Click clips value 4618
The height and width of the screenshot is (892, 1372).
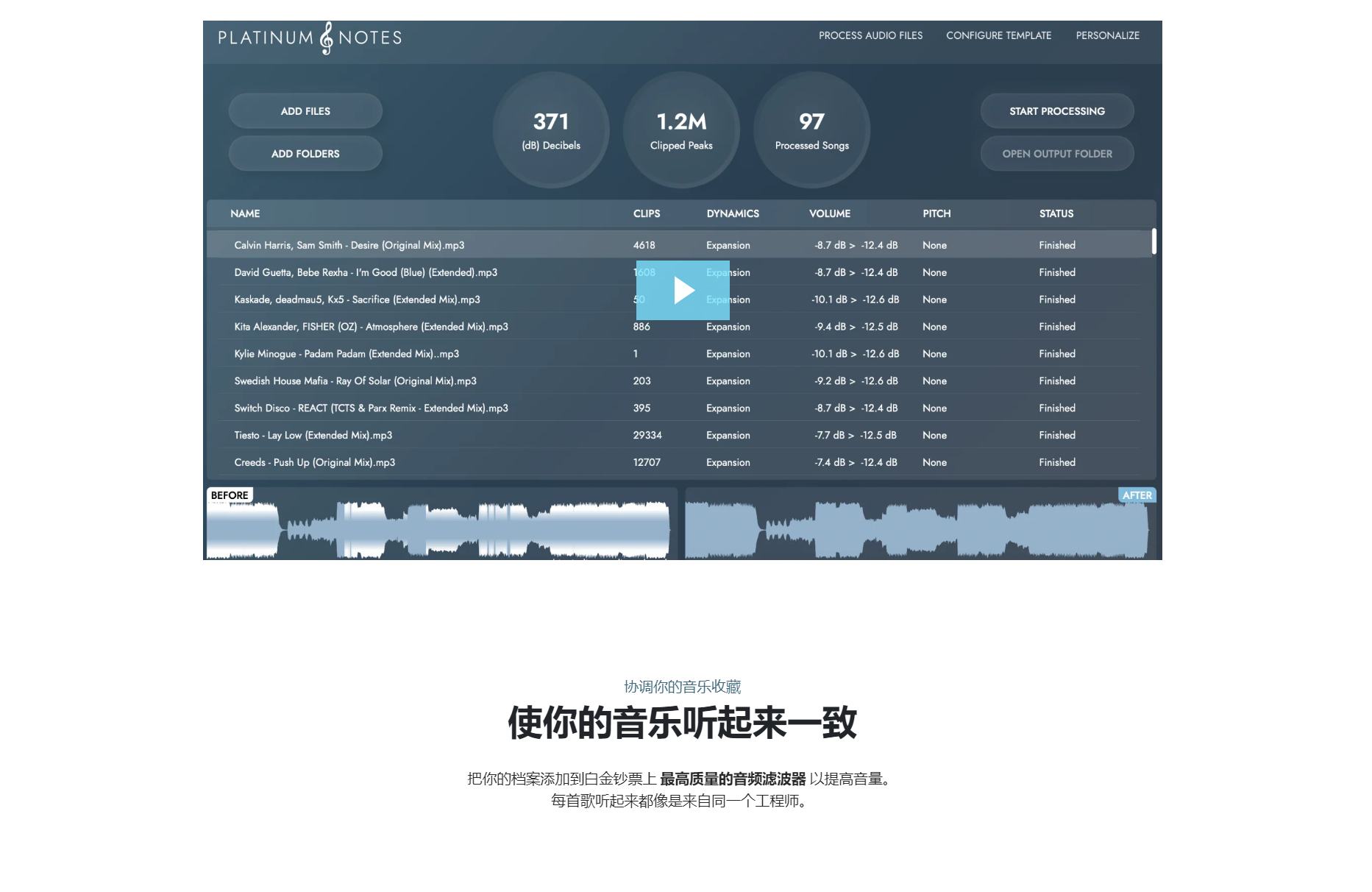[644, 245]
